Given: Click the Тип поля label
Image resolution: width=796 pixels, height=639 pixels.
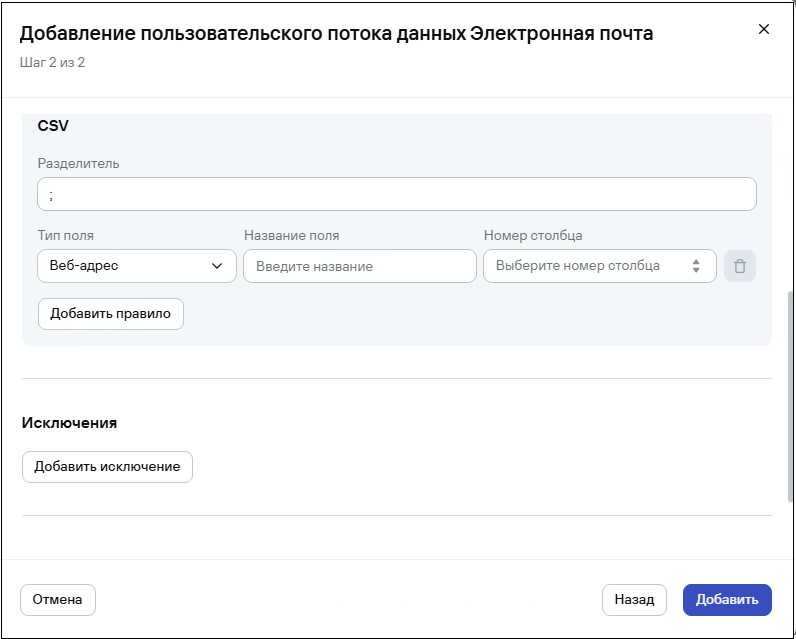Looking at the screenshot, I should point(65,236).
